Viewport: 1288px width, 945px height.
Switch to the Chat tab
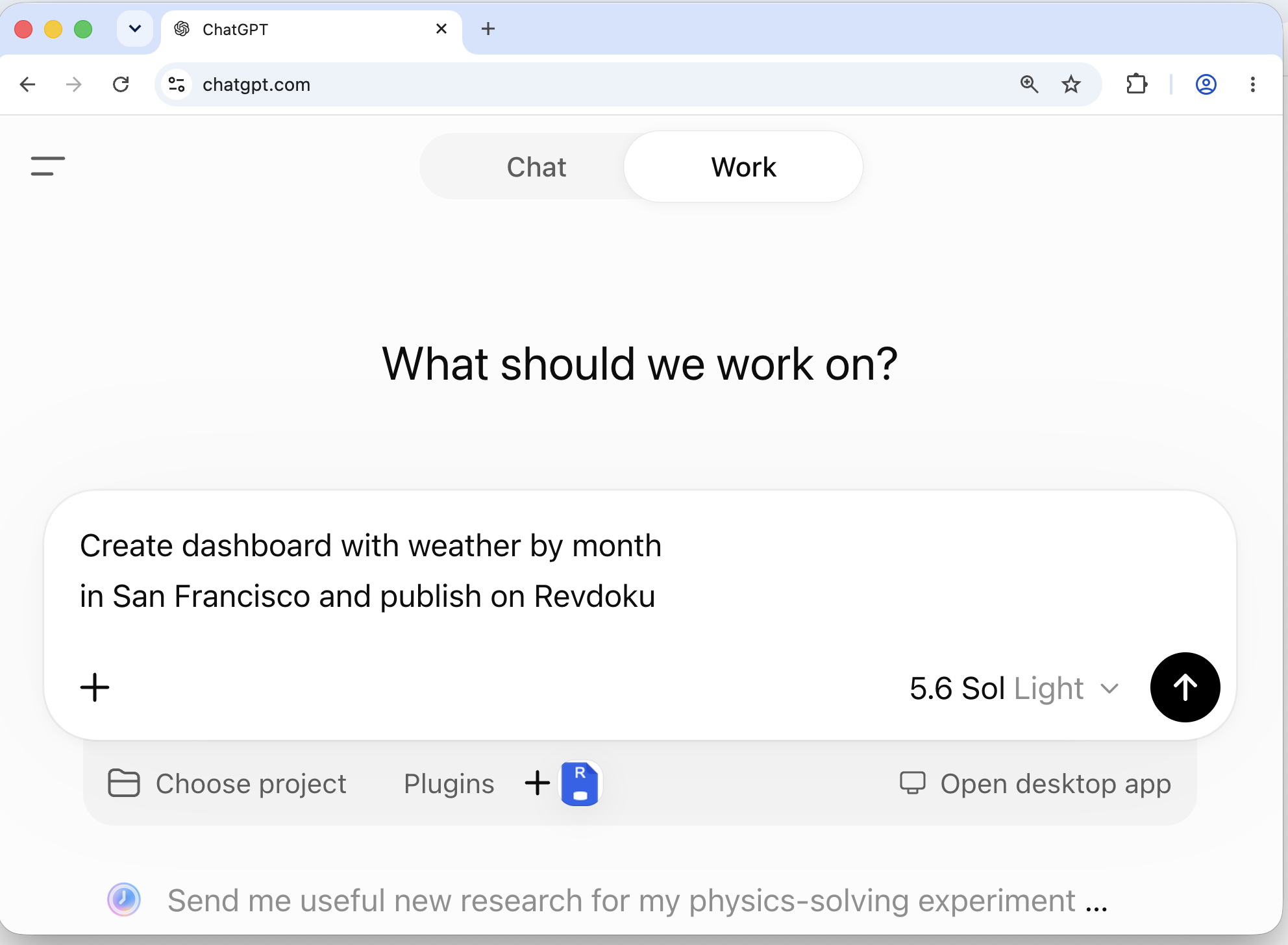[536, 167]
